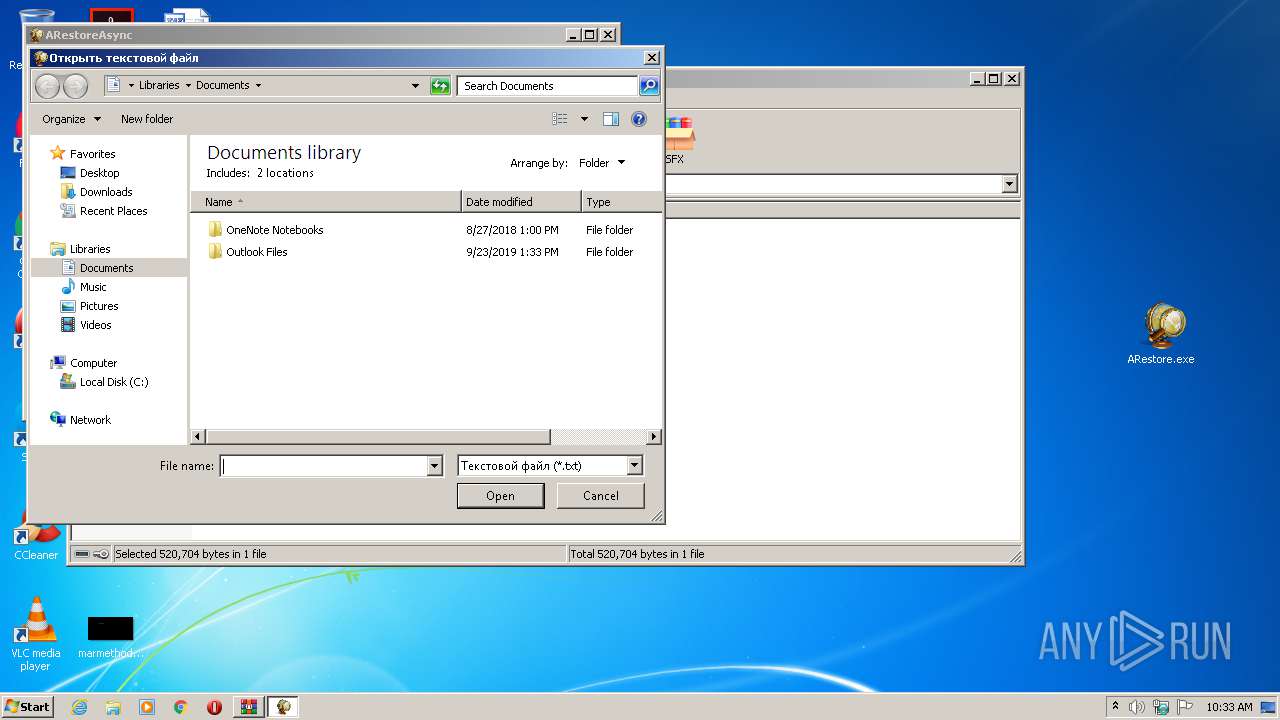Click New folder in toolbar
The image size is (1280, 720).
point(147,119)
